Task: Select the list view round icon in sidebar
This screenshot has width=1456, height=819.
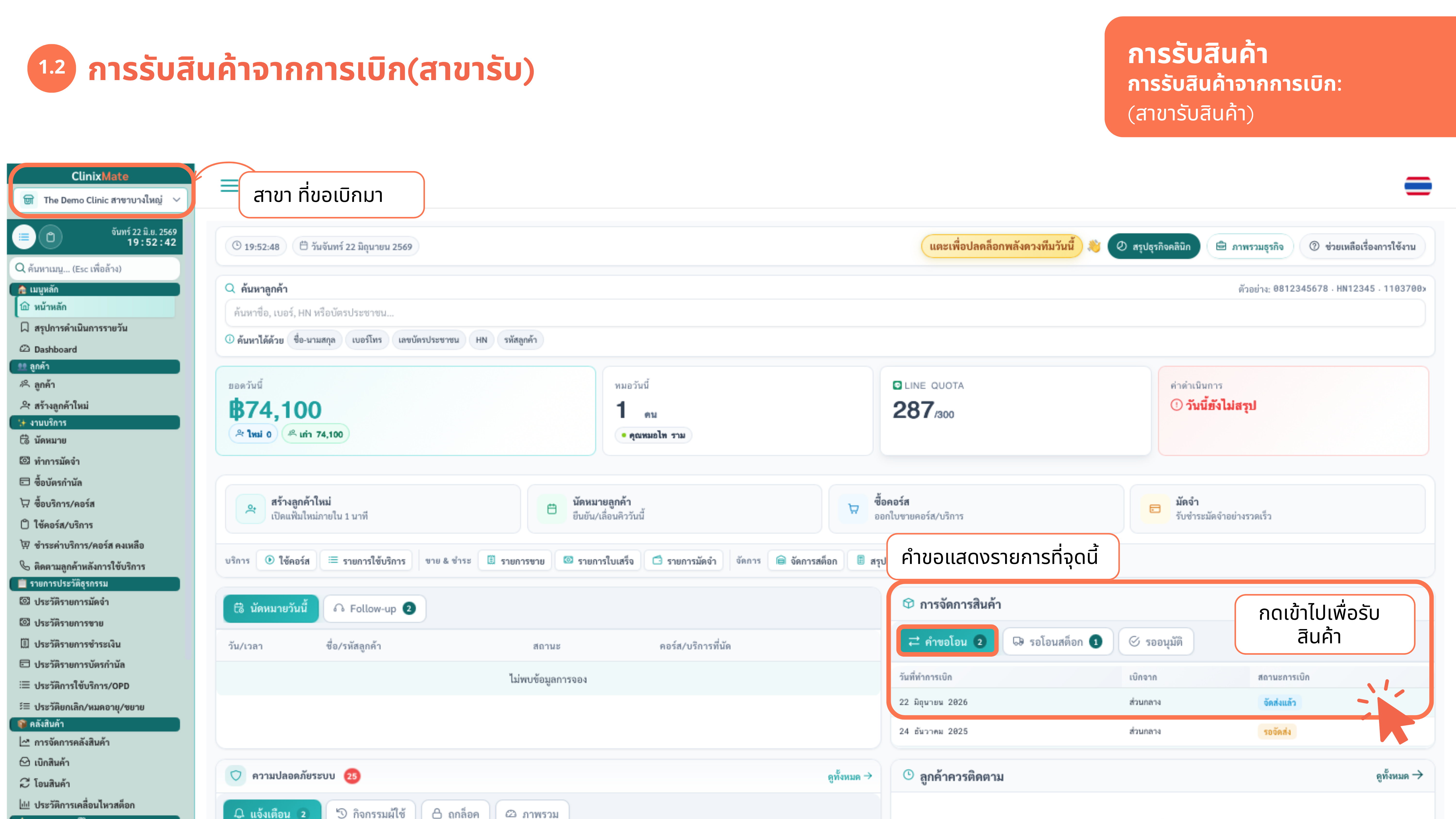Action: click(24, 237)
